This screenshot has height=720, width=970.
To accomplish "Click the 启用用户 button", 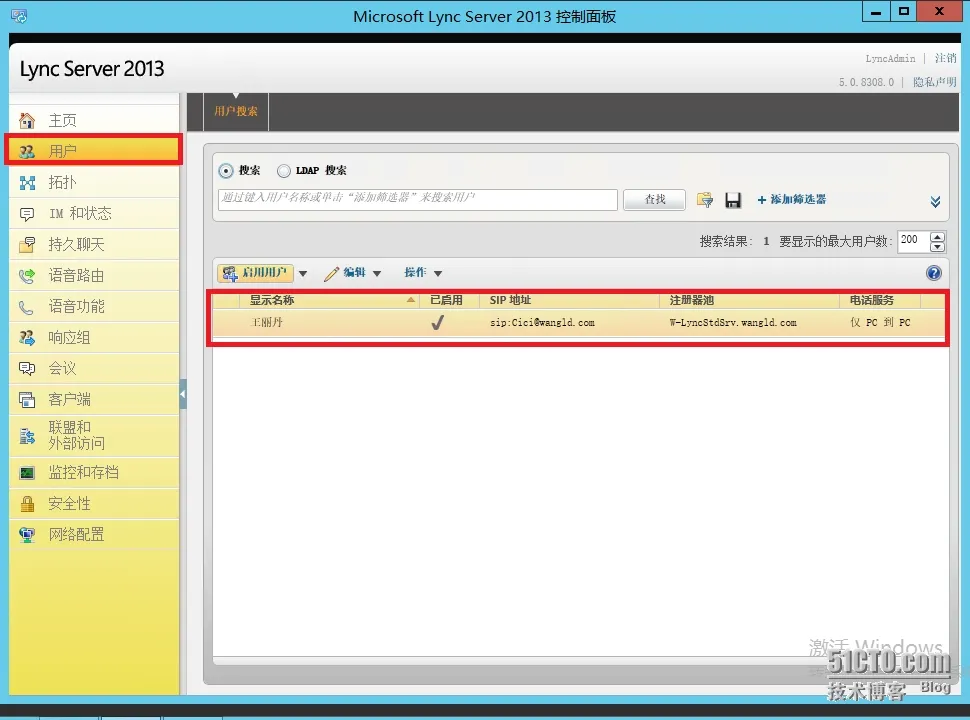I will tap(255, 273).
